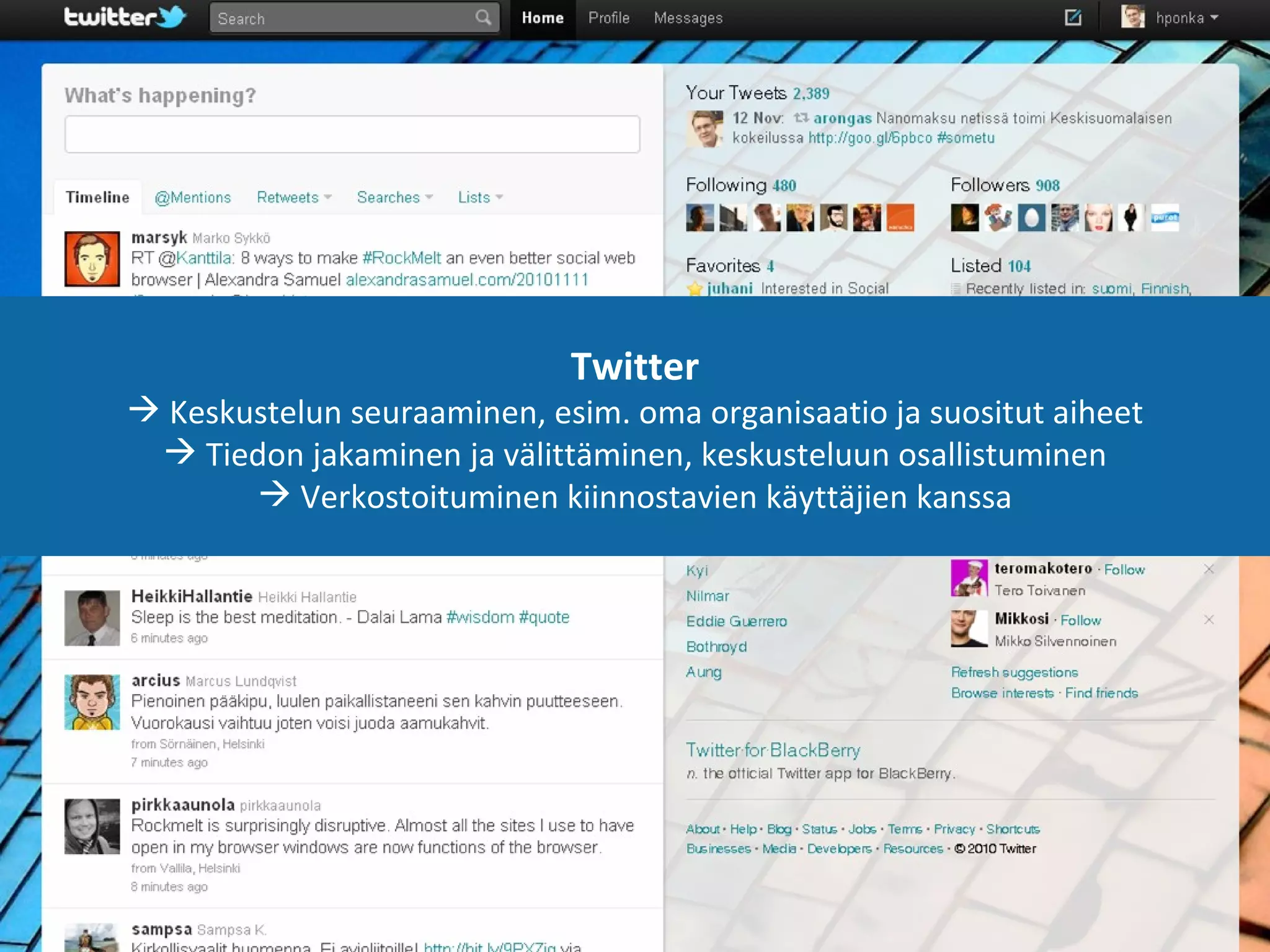Click @Kanttila mention in marsyk tweet
The image size is (1270, 952).
coord(195,258)
